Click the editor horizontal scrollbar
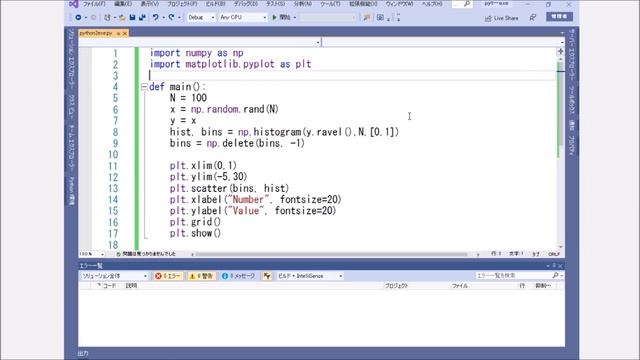This screenshot has width=640, height=360. [331, 254]
